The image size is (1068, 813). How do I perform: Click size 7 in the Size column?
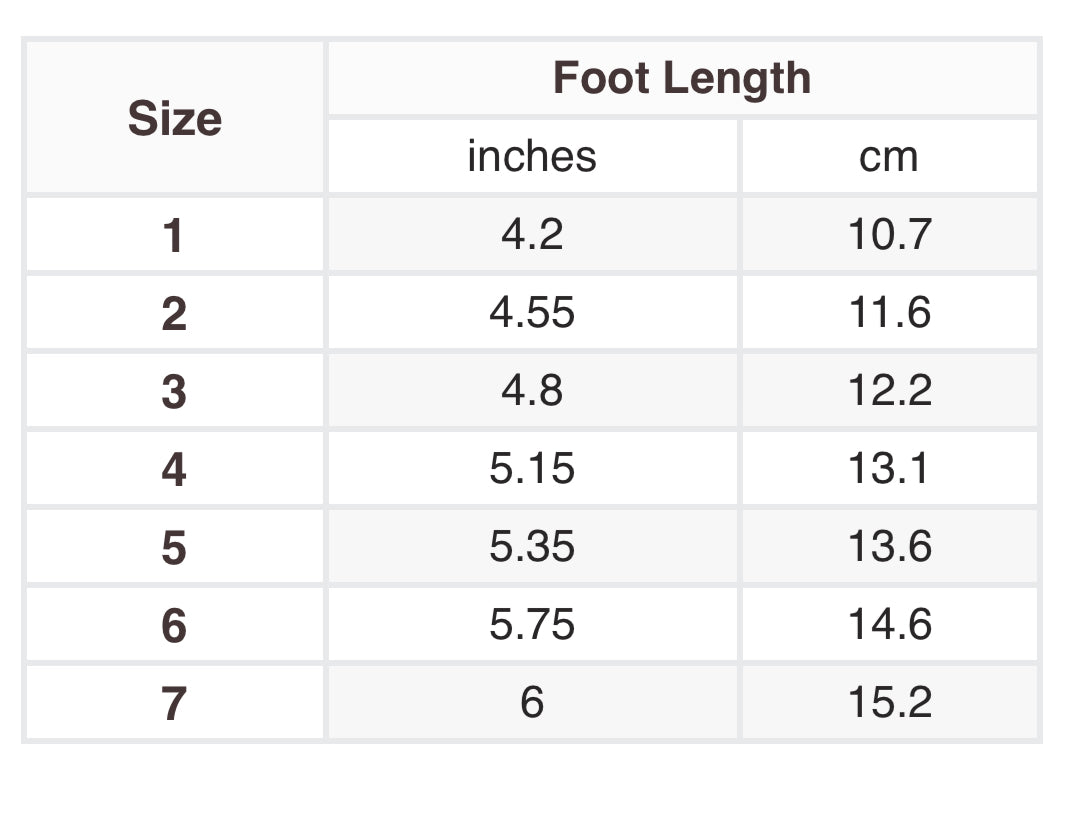pyautogui.click(x=174, y=703)
